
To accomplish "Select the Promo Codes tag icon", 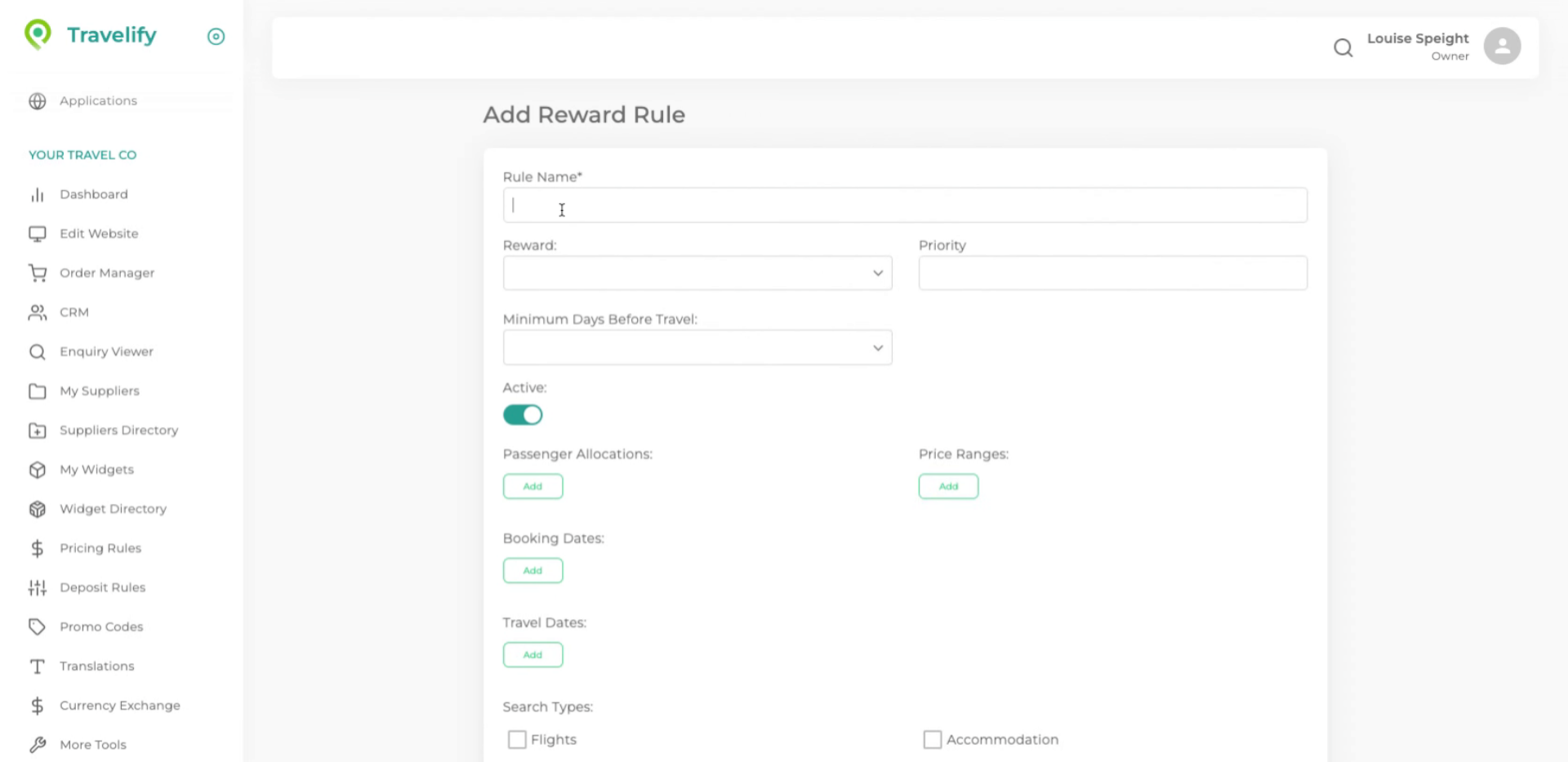I will pos(38,626).
